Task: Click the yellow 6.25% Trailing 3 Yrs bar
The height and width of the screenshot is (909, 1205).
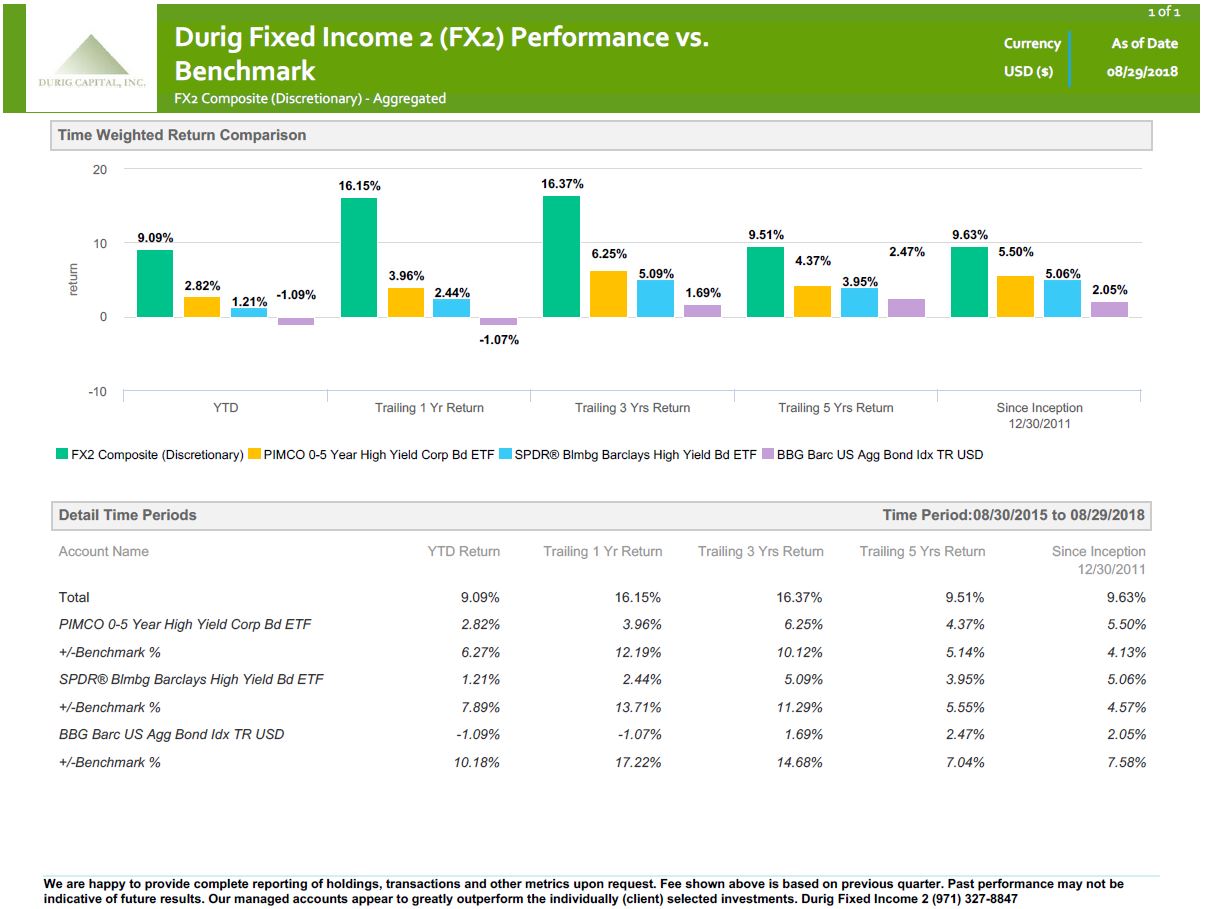Action: (609, 295)
